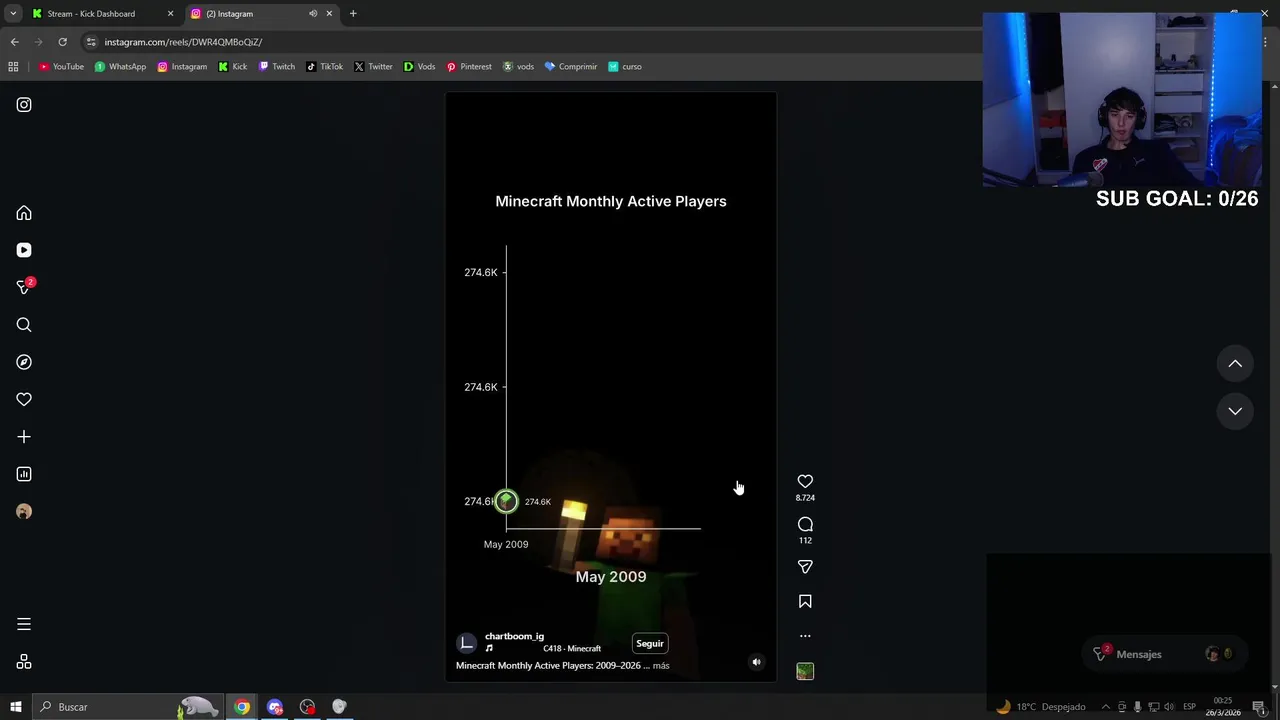Like the reel with the heart icon

(805, 482)
